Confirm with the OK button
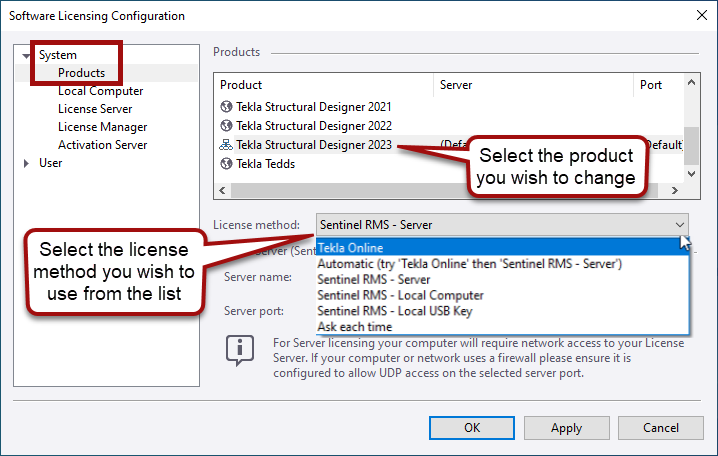 pos(472,428)
